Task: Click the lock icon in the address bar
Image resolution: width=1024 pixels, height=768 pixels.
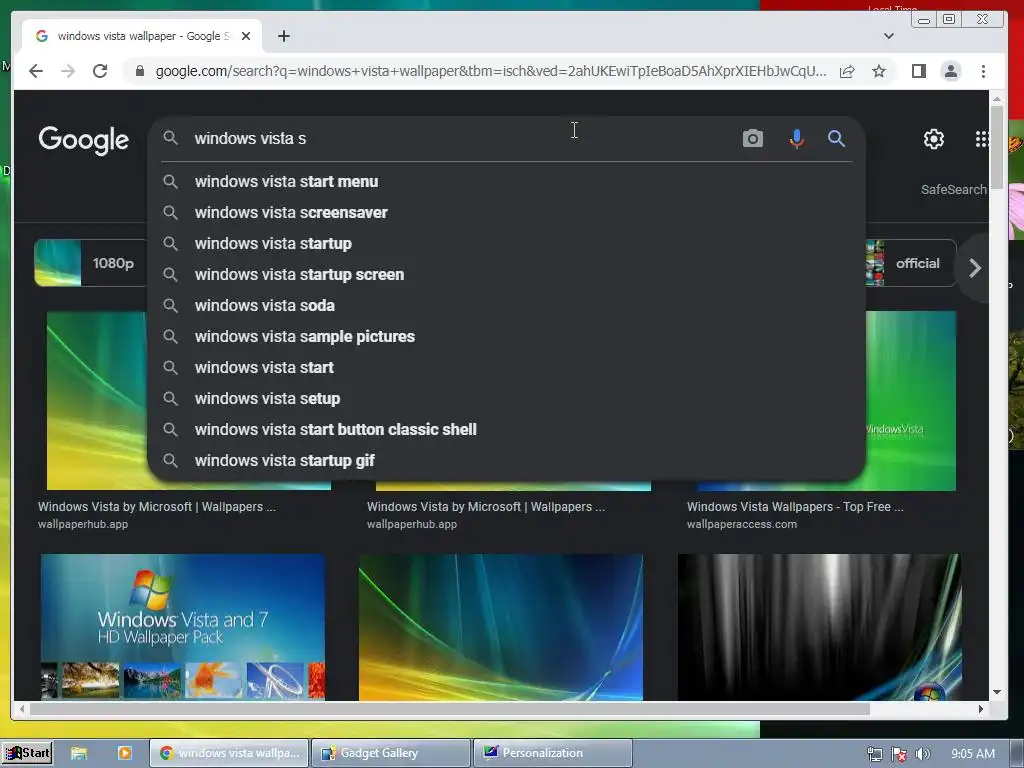Action: (x=139, y=71)
